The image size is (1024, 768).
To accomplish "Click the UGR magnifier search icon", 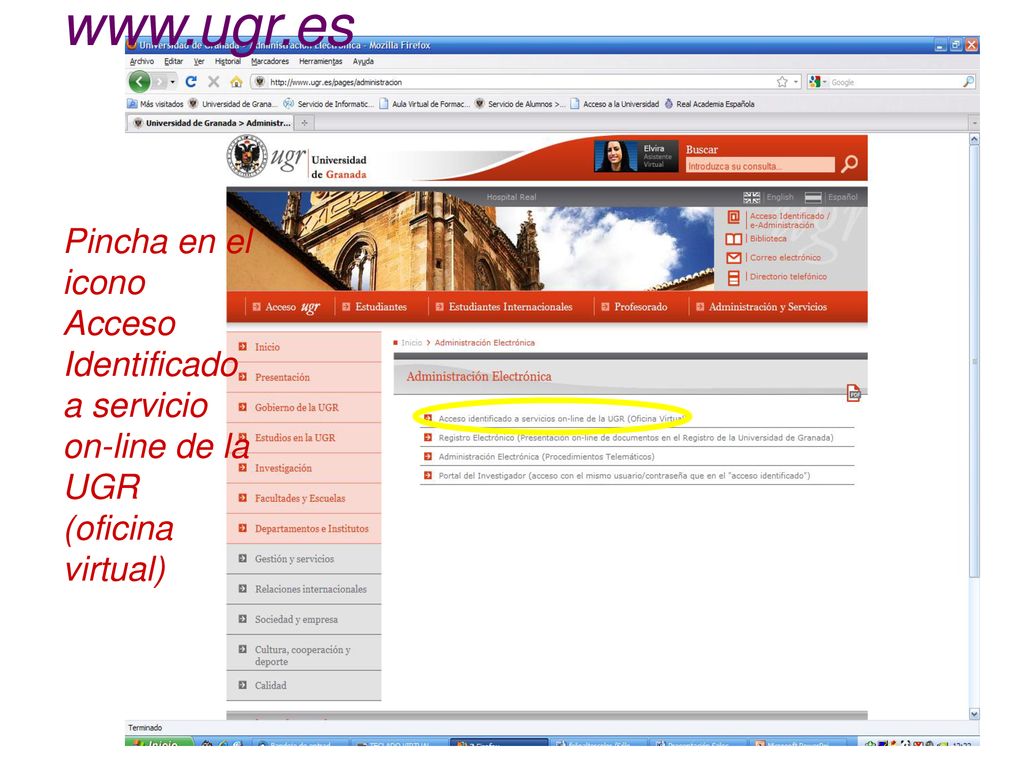I will [x=850, y=163].
